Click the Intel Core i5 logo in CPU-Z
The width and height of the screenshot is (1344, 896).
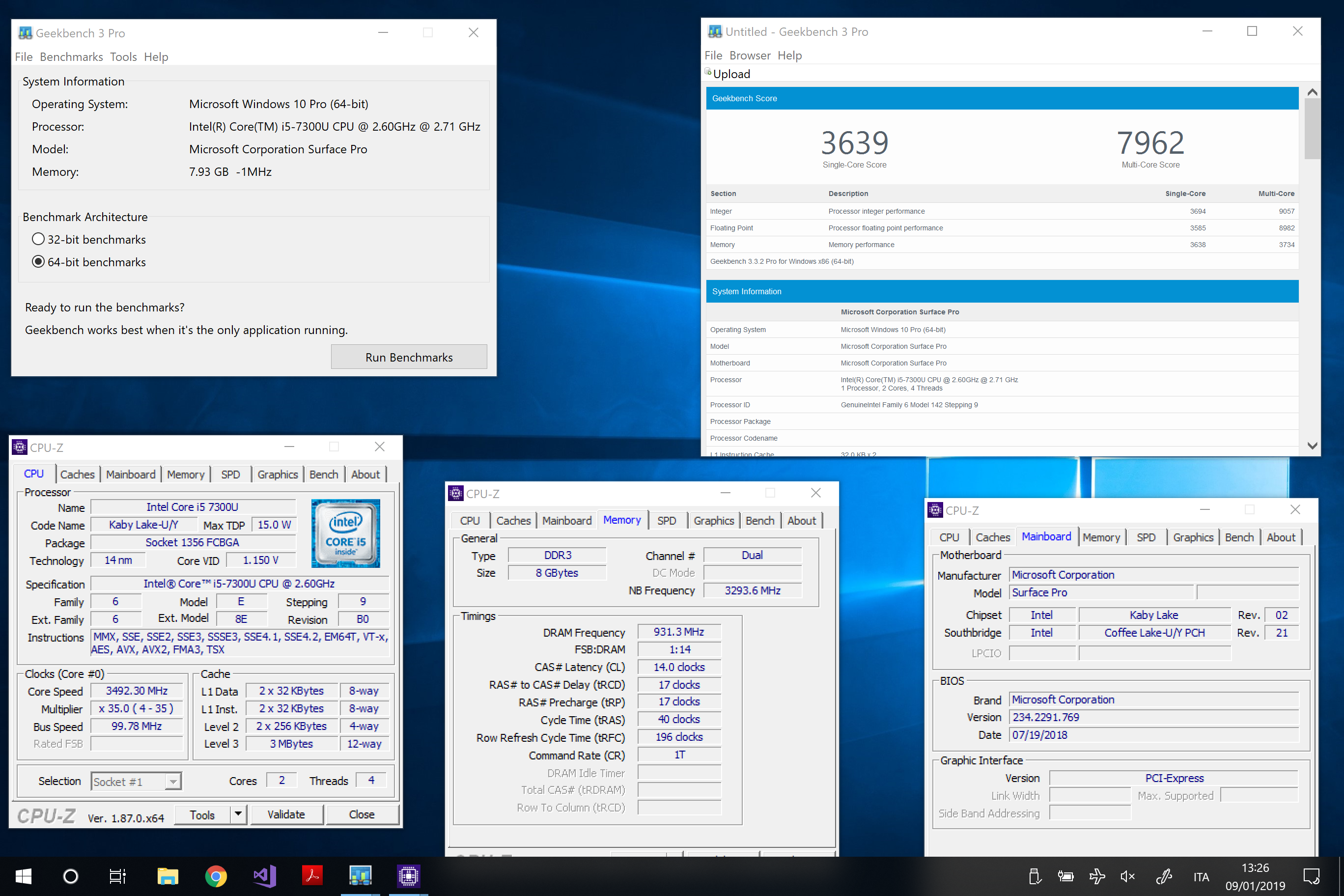(345, 533)
